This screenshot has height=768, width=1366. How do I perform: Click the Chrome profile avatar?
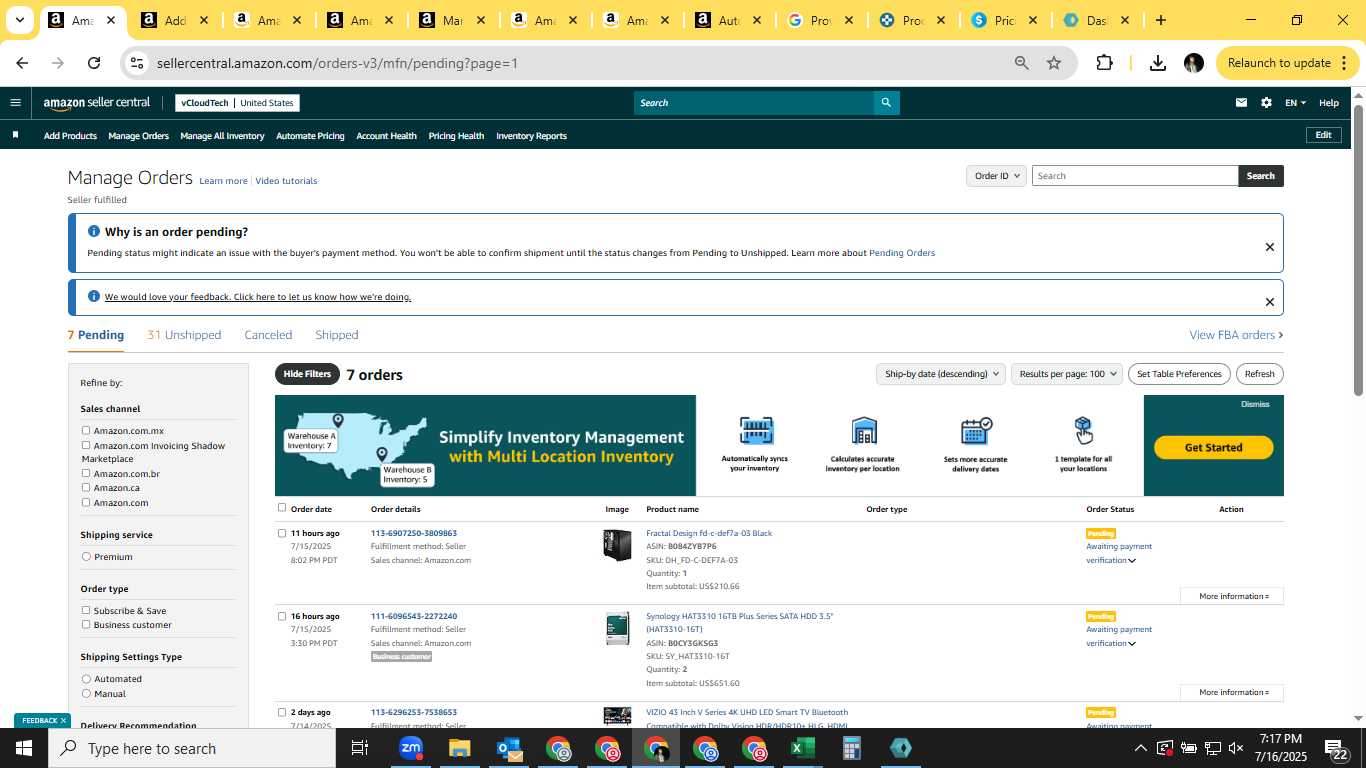[1193, 63]
